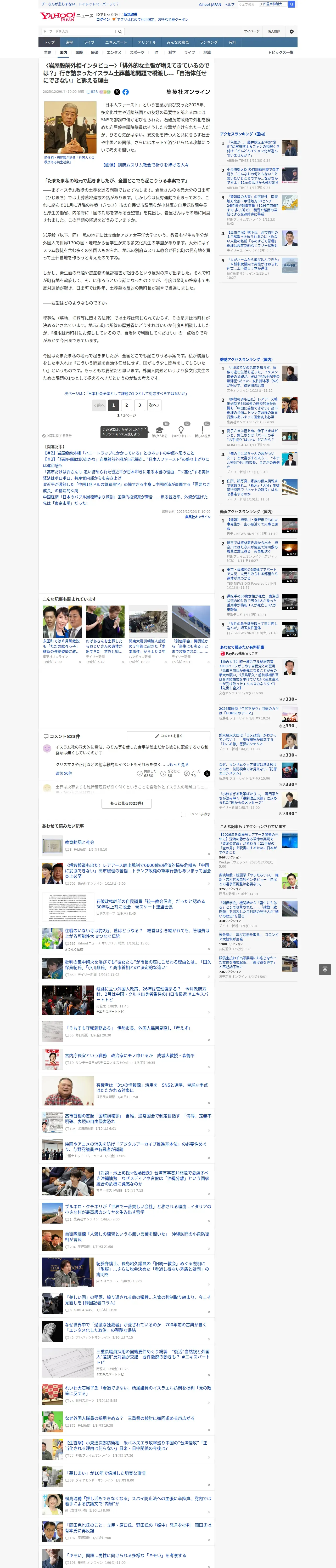Click the わかりやすい lightbulb reaction
This screenshot has height=1568, width=336.
(181, 430)
